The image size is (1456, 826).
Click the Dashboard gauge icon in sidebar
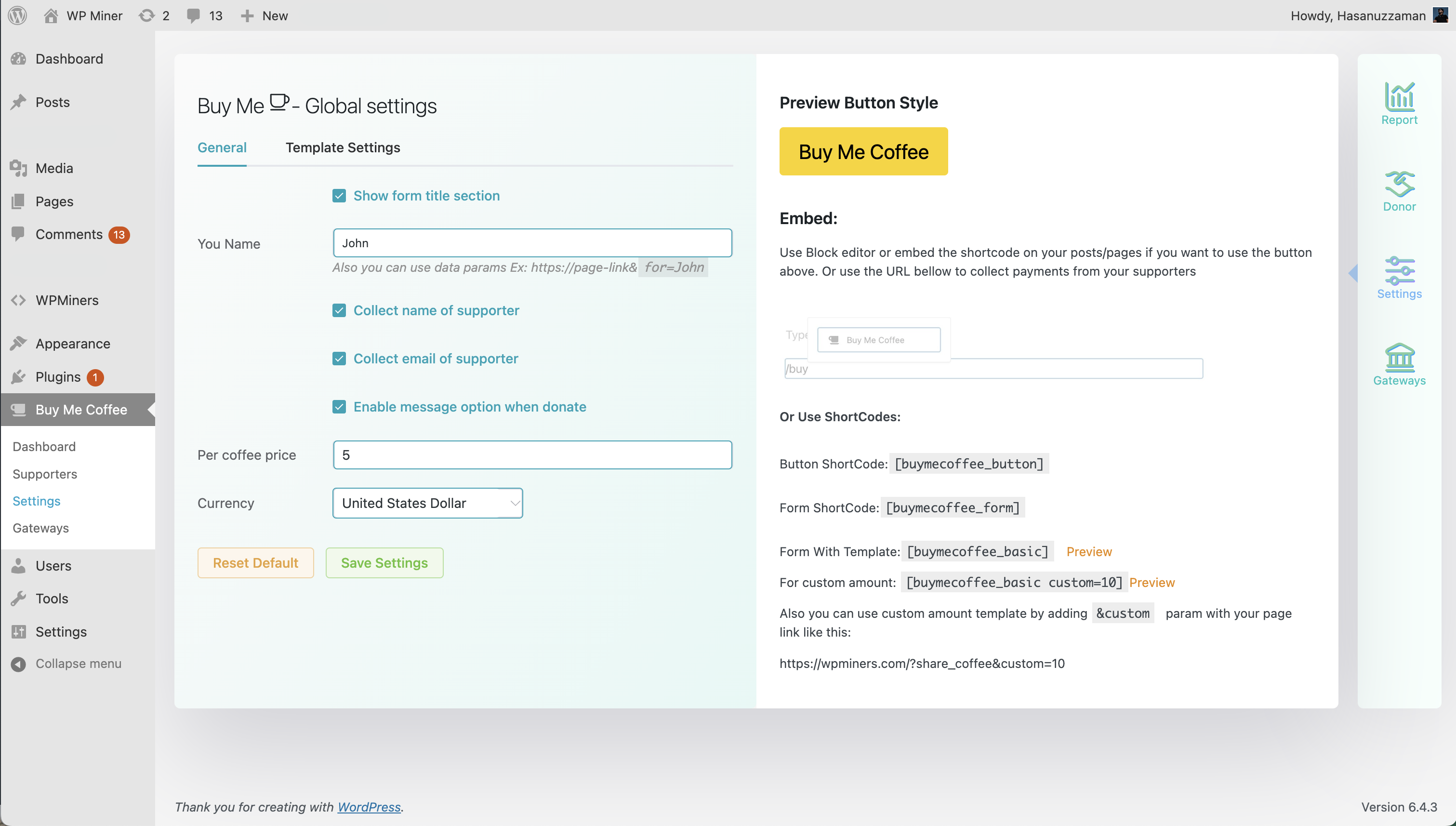[18, 58]
